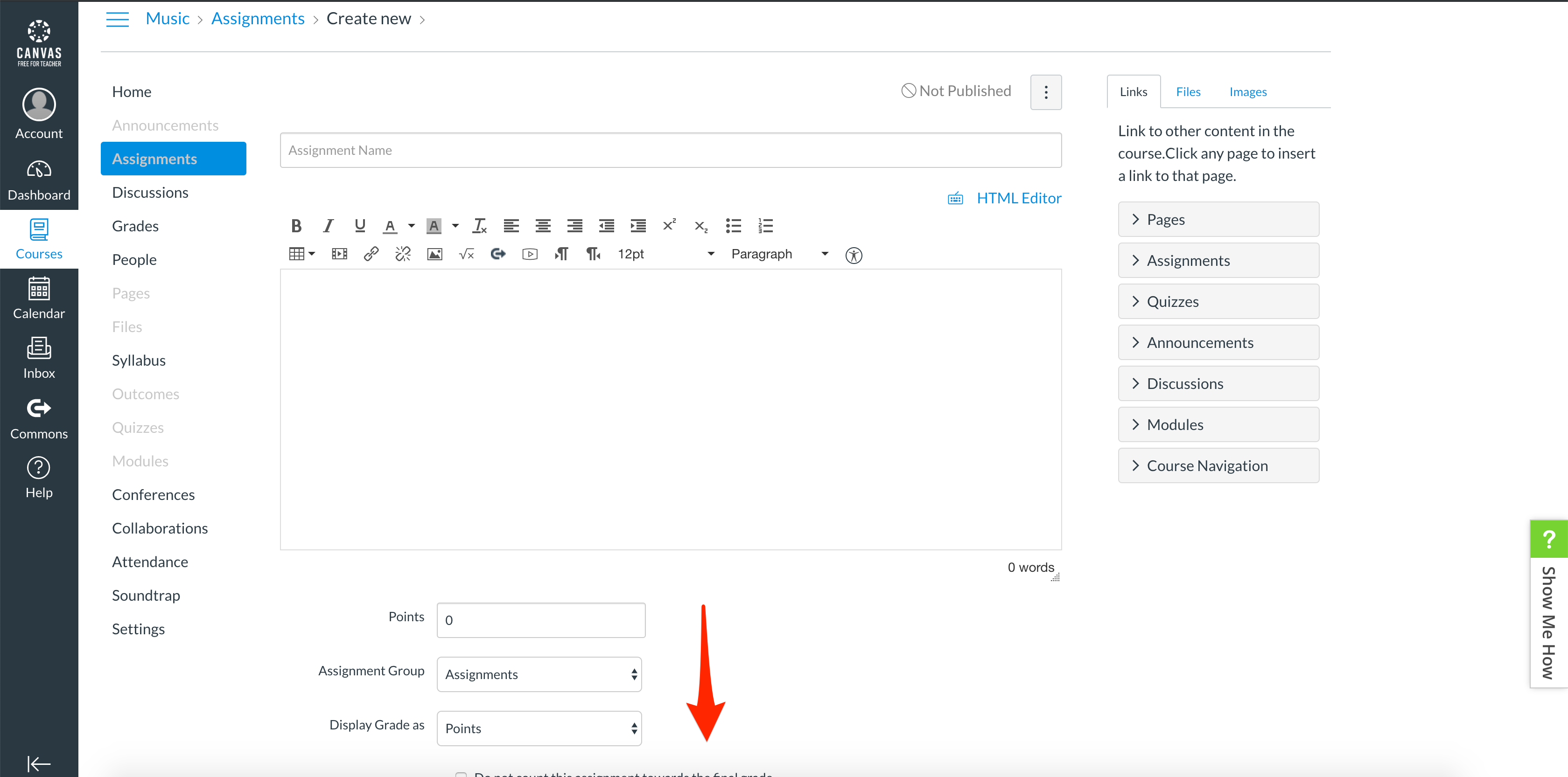Click inside the rich text editor body

click(671, 409)
